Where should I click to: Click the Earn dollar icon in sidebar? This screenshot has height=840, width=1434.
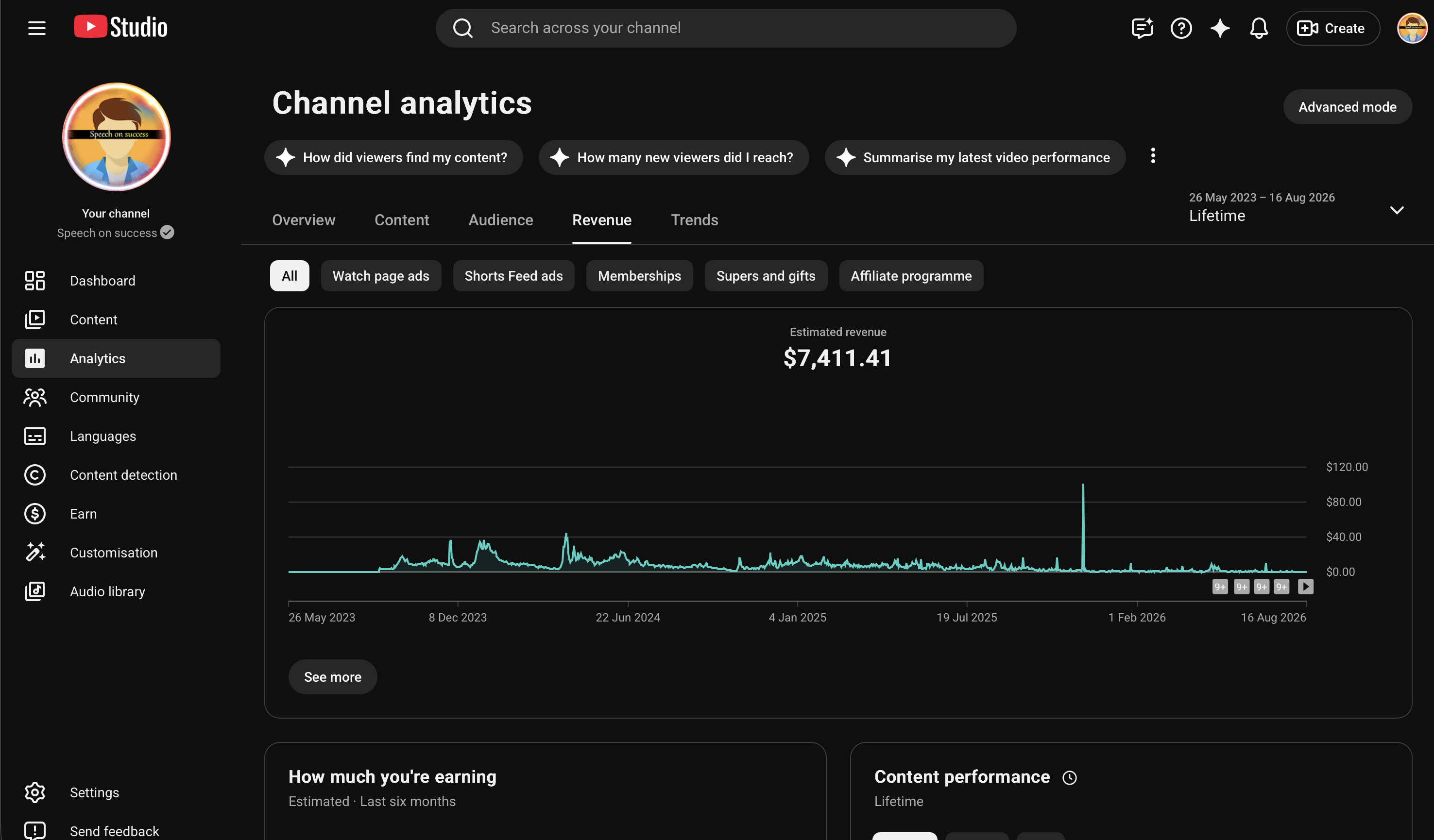coord(34,514)
